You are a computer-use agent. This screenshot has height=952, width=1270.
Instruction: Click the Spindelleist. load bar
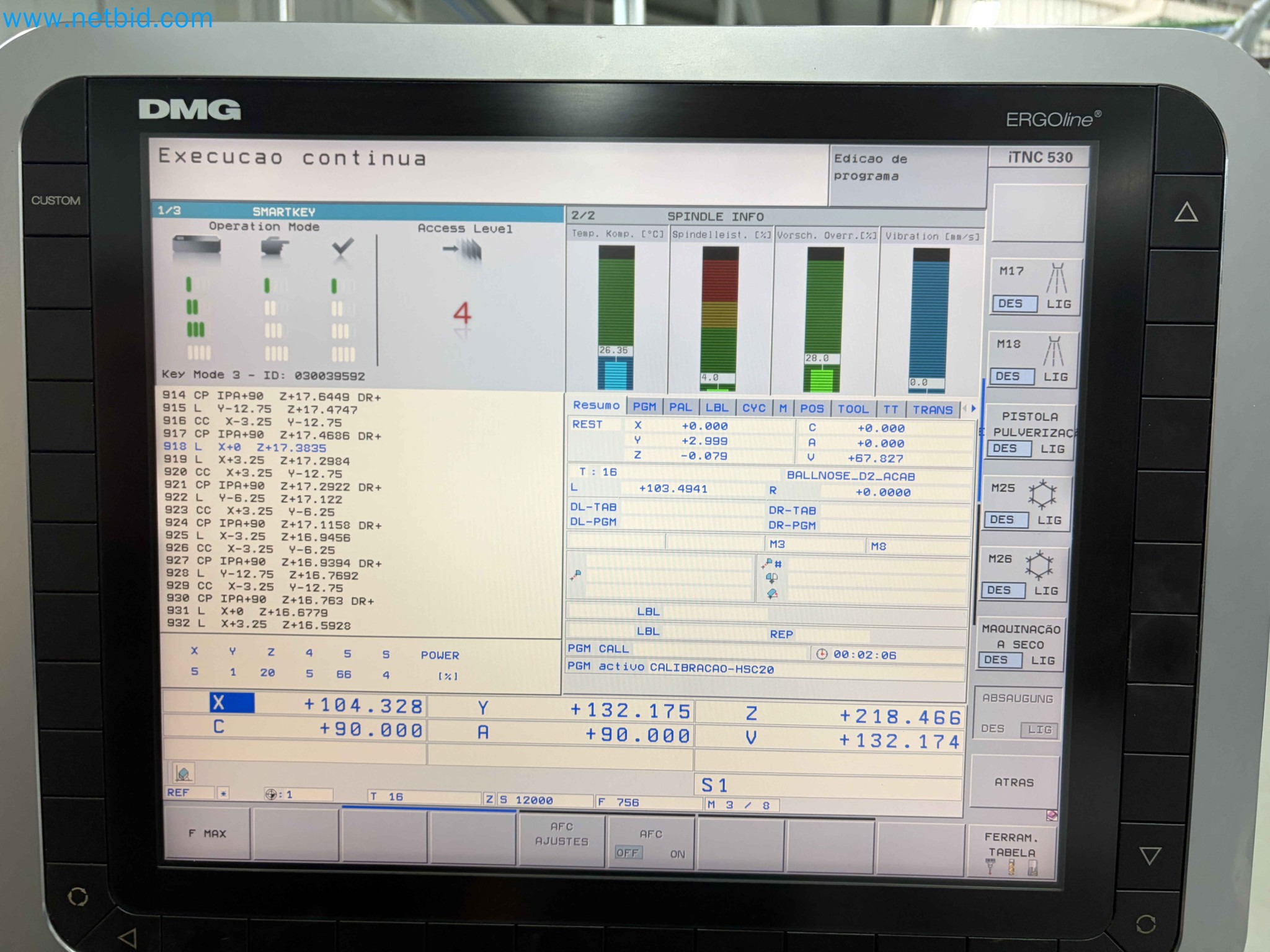(x=719, y=319)
